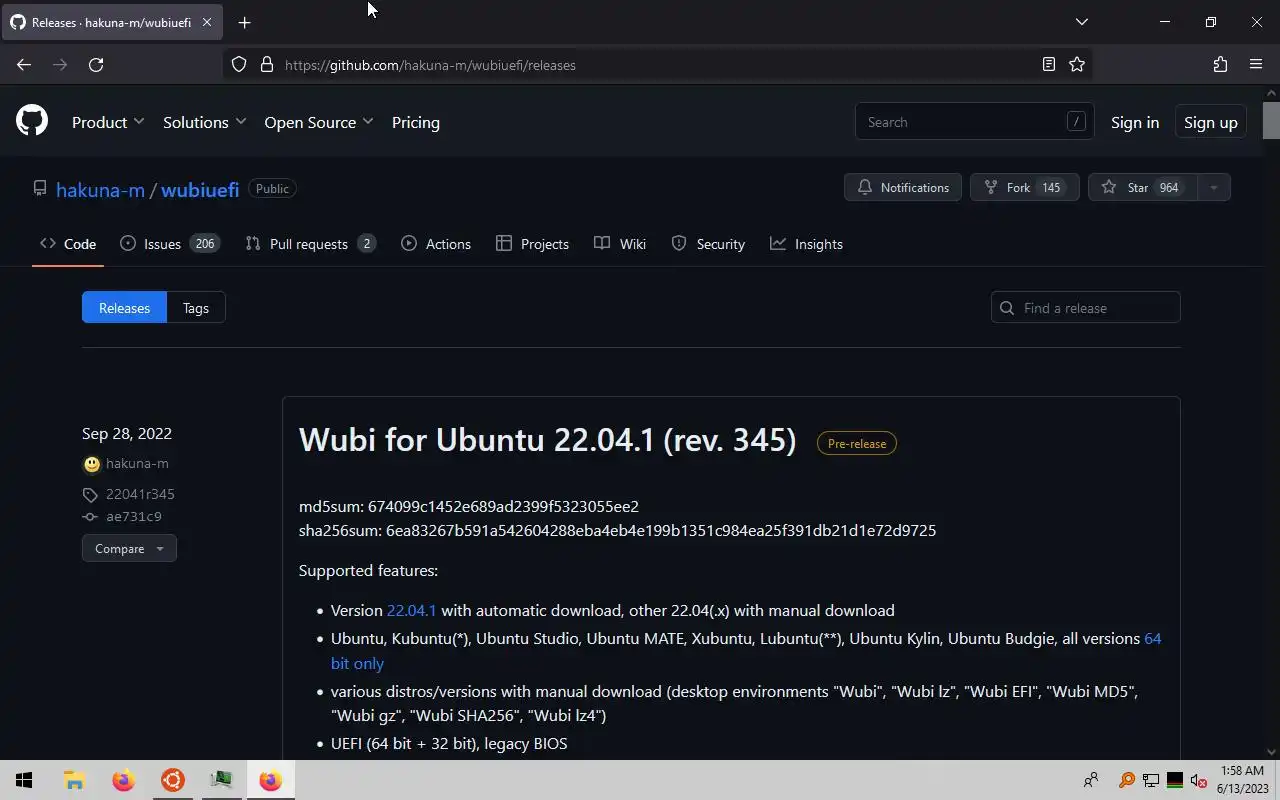Open the Compare dropdown

129,549
